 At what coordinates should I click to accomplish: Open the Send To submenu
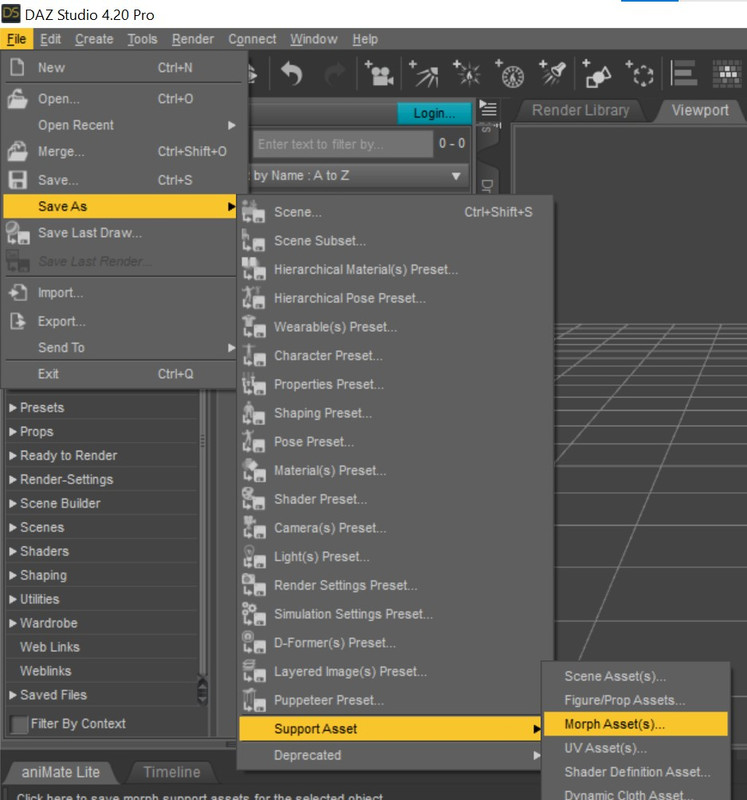point(120,347)
